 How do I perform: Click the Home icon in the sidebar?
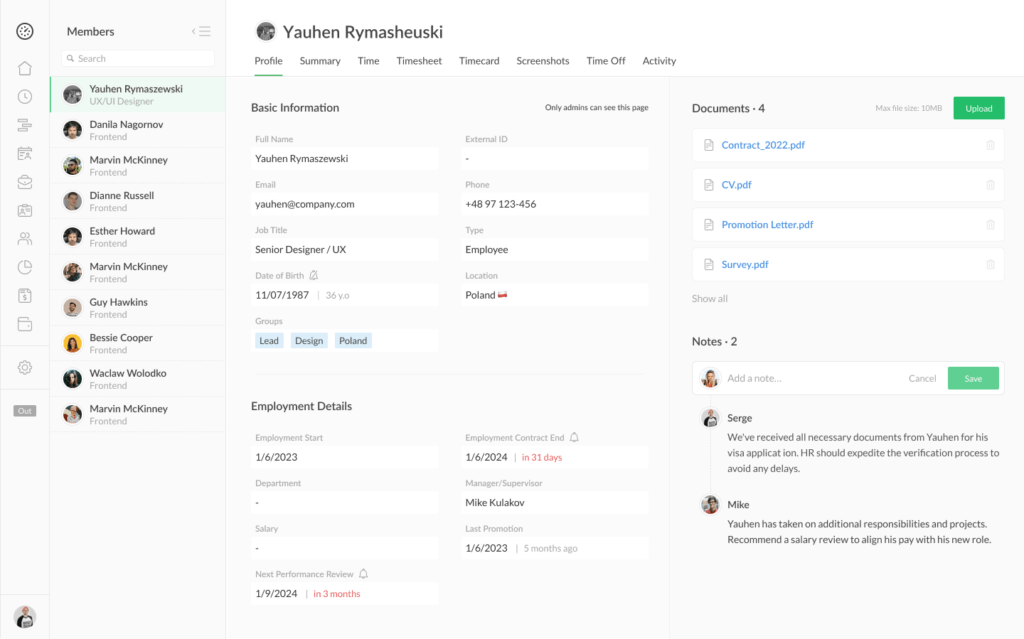click(24, 68)
